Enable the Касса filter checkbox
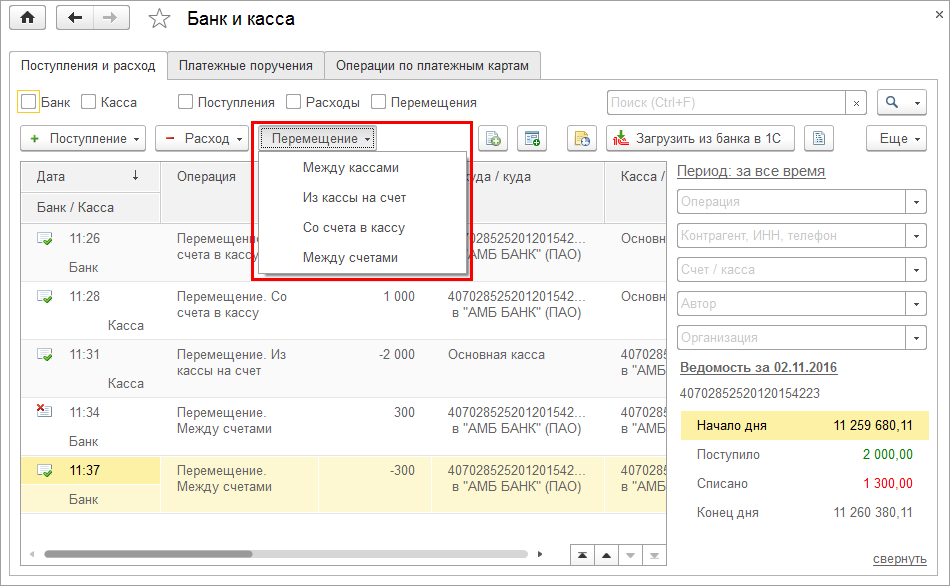The width and height of the screenshot is (950, 586). pos(88,102)
